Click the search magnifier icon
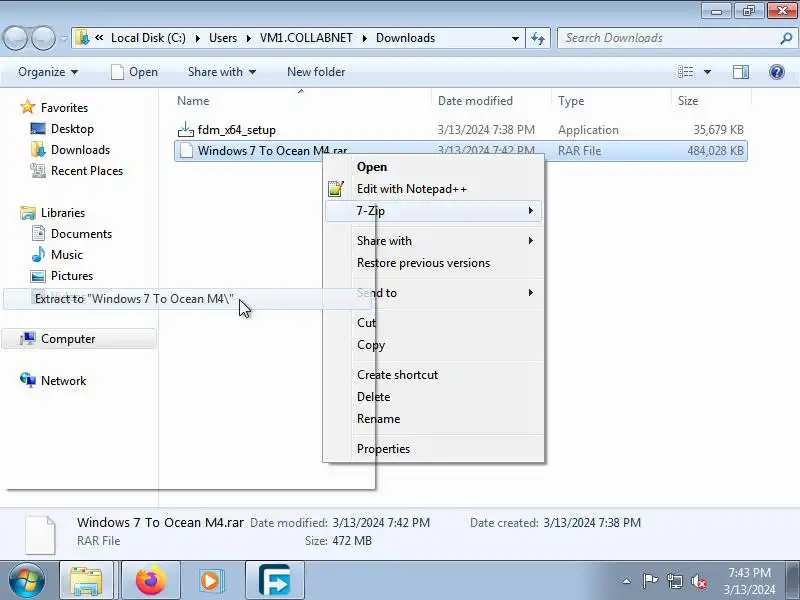This screenshot has width=800, height=600. [786, 38]
